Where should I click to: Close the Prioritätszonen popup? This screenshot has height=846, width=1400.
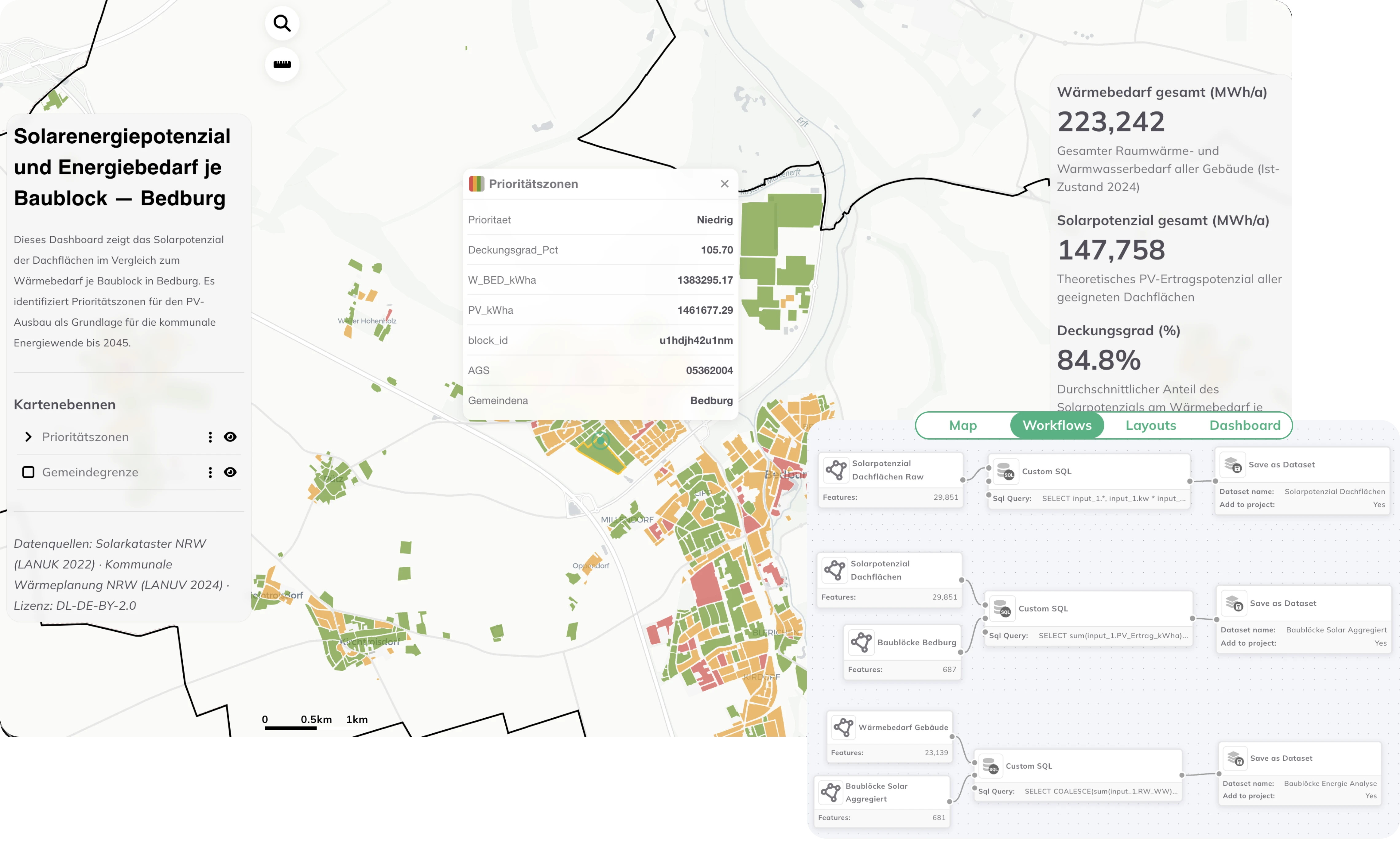tap(725, 184)
